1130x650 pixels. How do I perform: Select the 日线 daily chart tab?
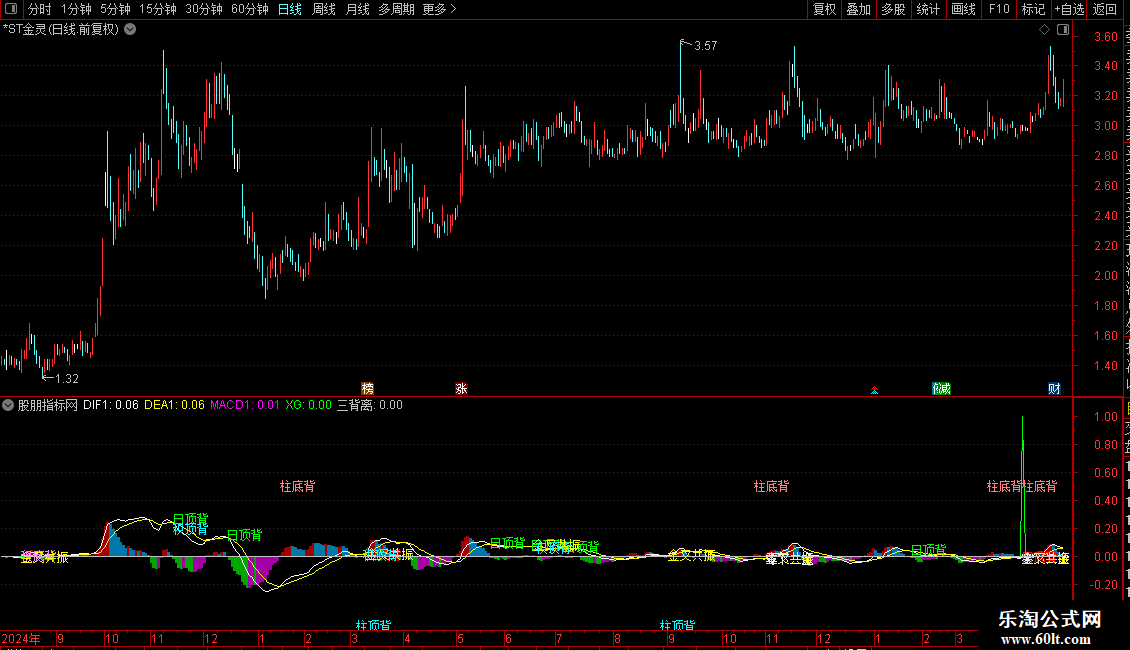(290, 9)
